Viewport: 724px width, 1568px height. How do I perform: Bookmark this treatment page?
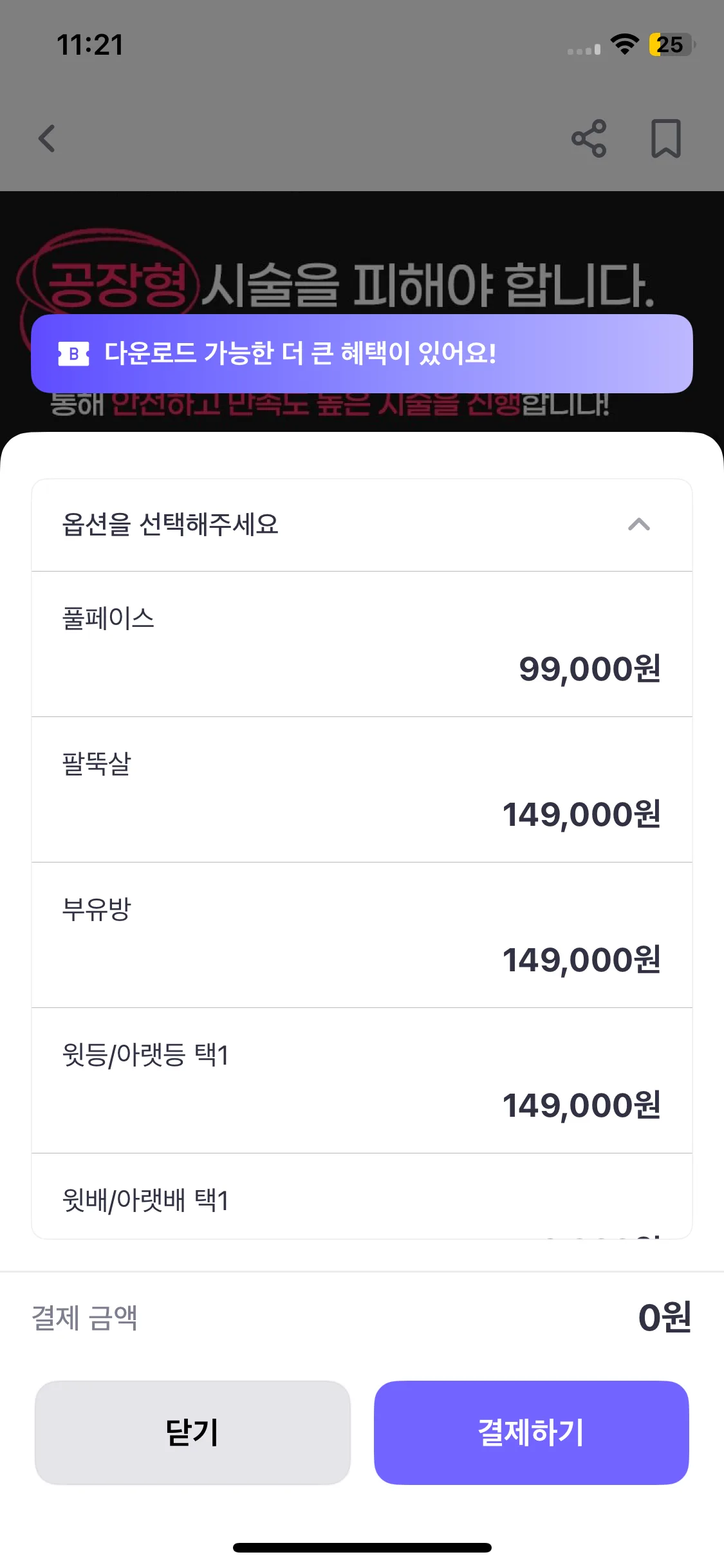tap(665, 138)
